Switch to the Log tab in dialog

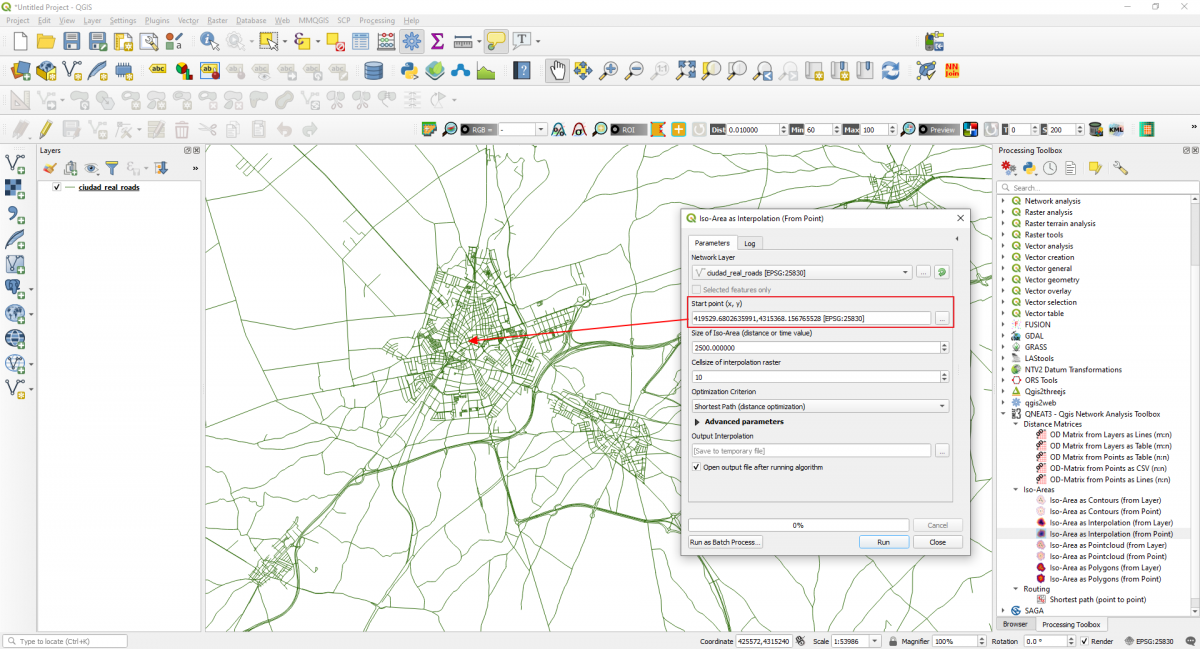point(749,243)
